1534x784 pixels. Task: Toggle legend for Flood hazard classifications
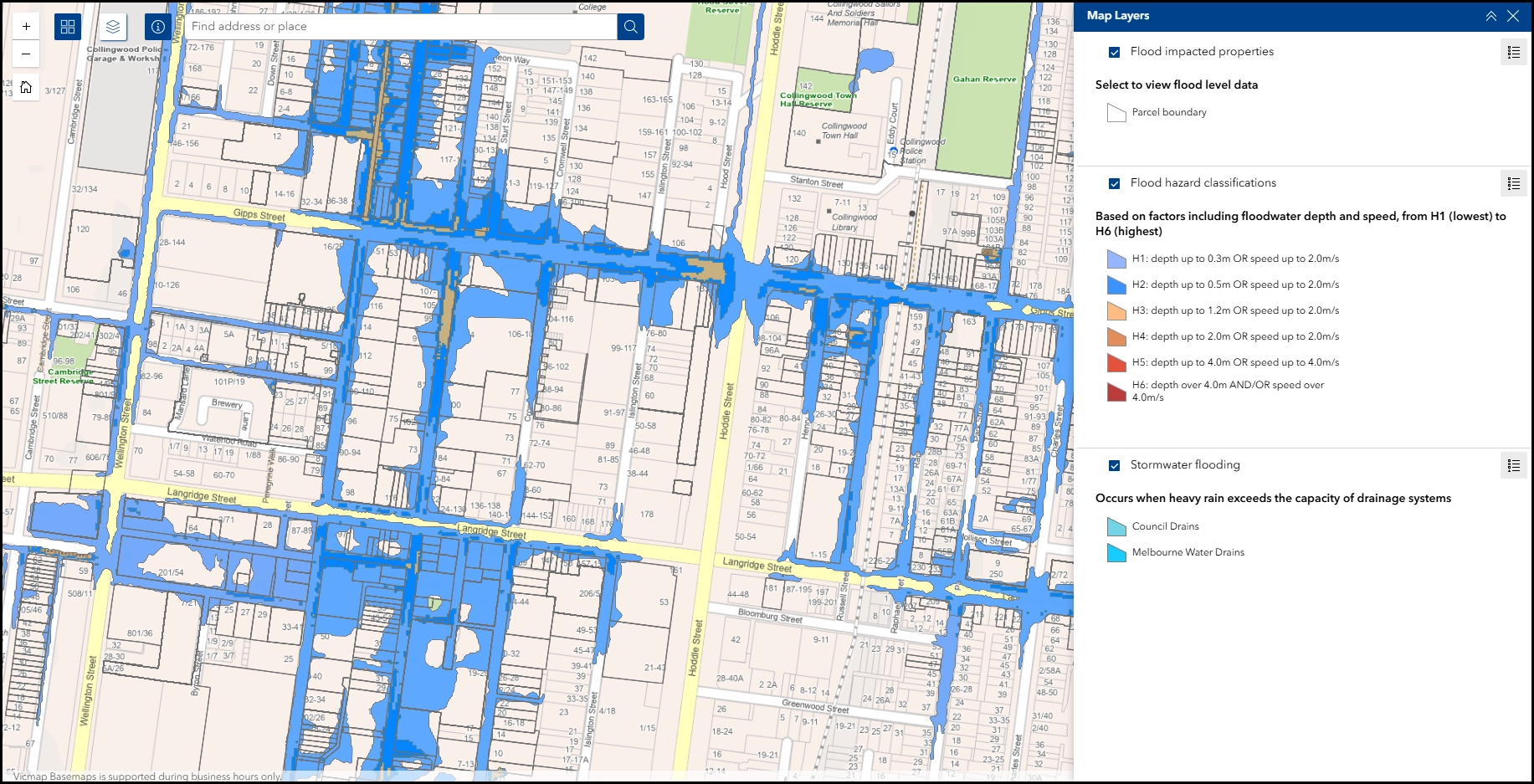click(x=1513, y=183)
